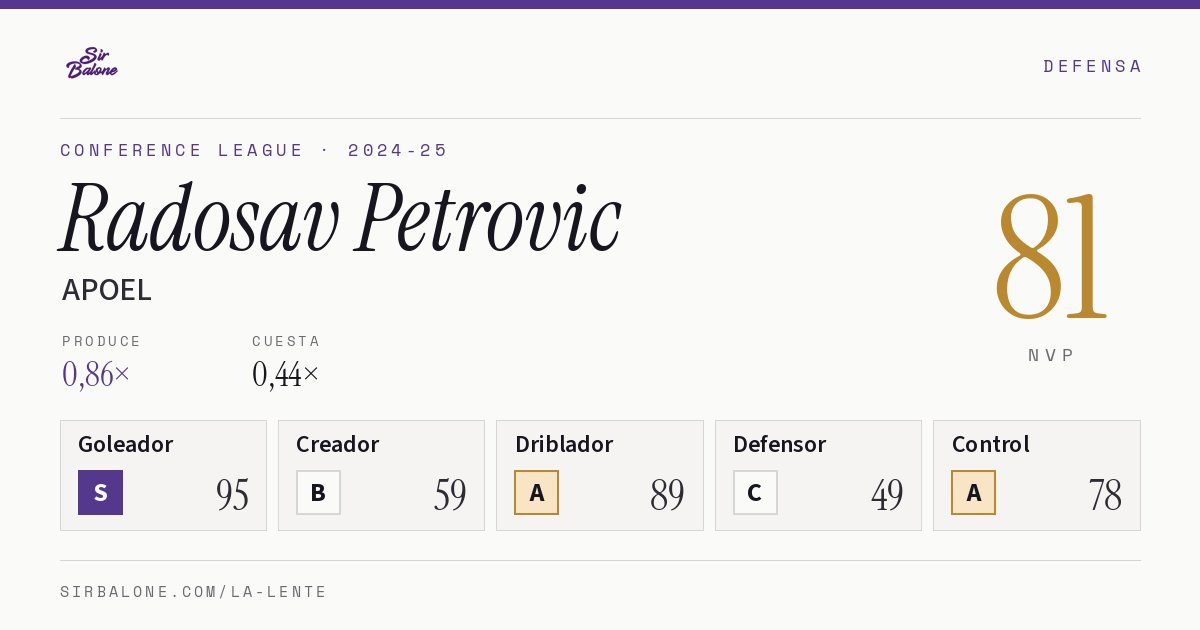Select the A grade badge under Control
The image size is (1200, 630).
coord(973,492)
